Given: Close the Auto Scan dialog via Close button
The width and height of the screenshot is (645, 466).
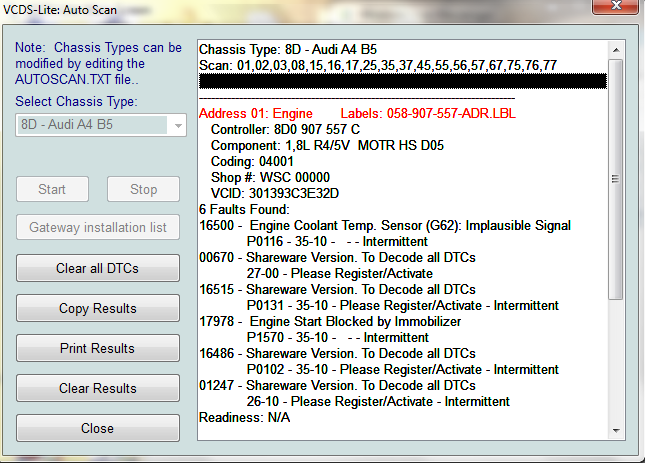Looking at the screenshot, I should 98,428.
